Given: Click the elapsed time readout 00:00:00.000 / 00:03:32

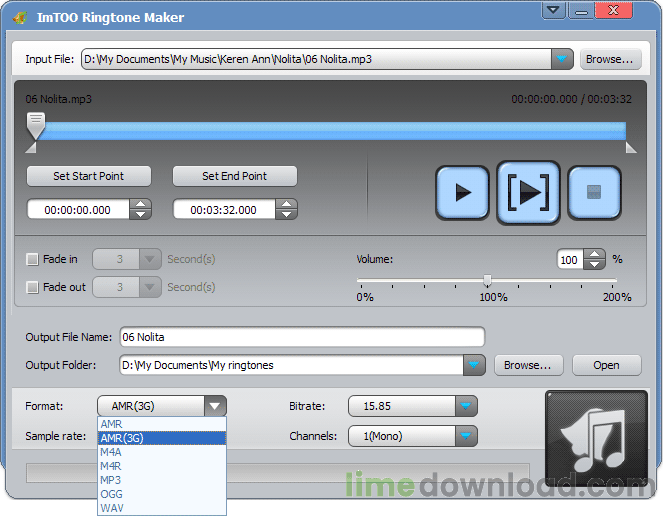Looking at the screenshot, I should pos(572,99).
